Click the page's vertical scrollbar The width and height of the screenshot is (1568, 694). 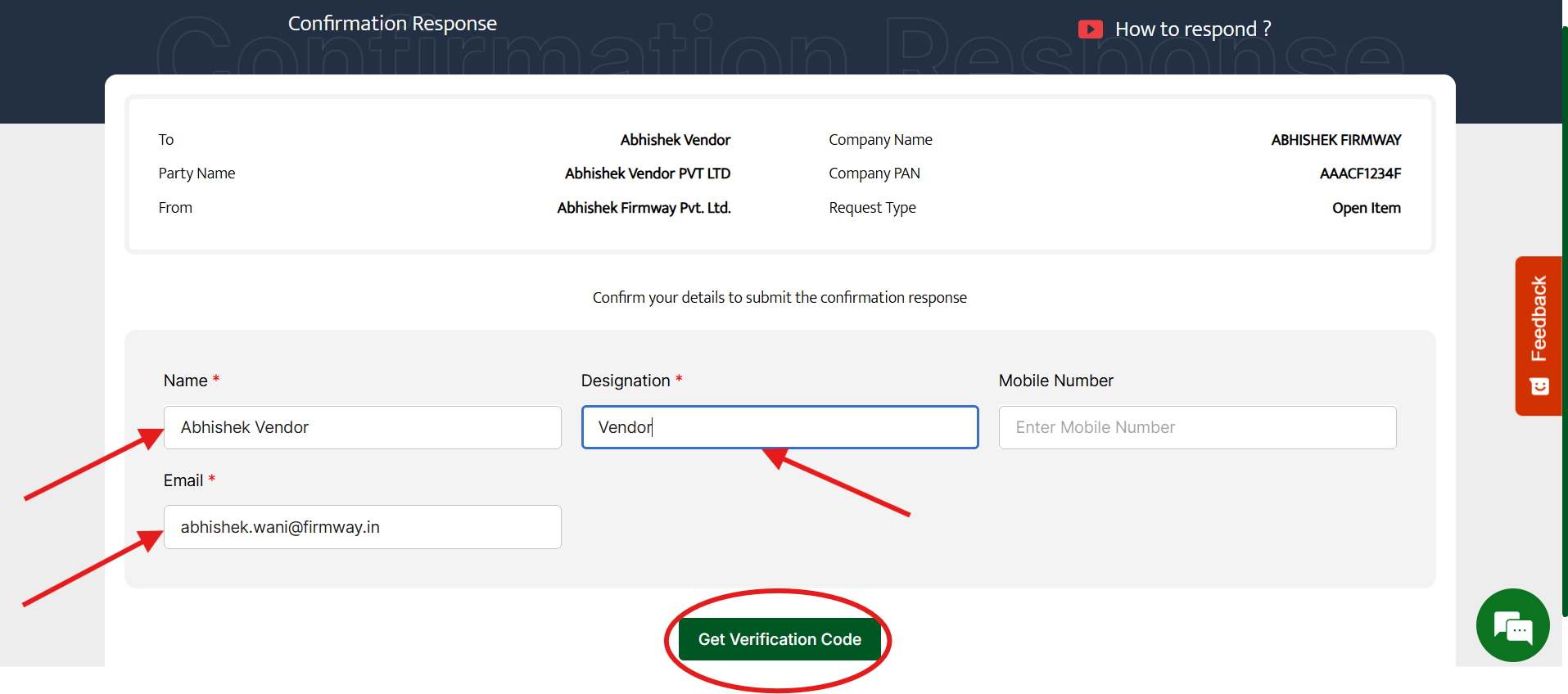pos(1564,327)
